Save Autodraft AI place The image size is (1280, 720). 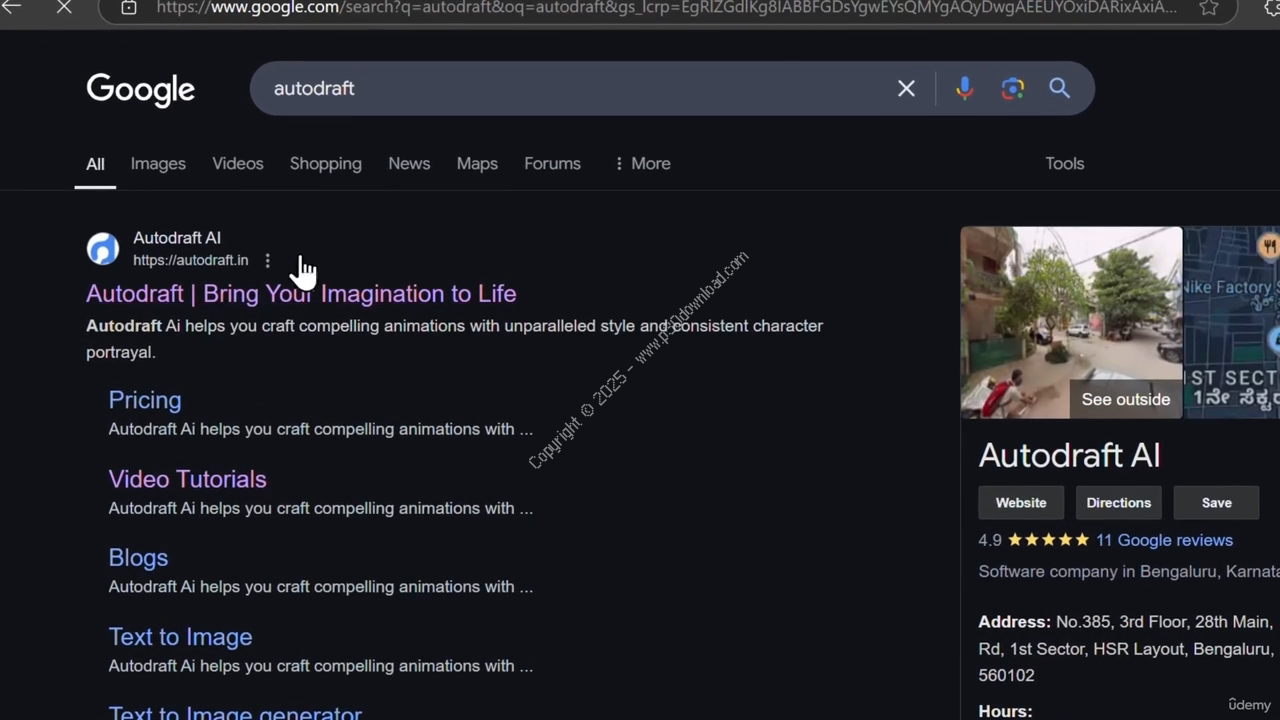(1216, 503)
